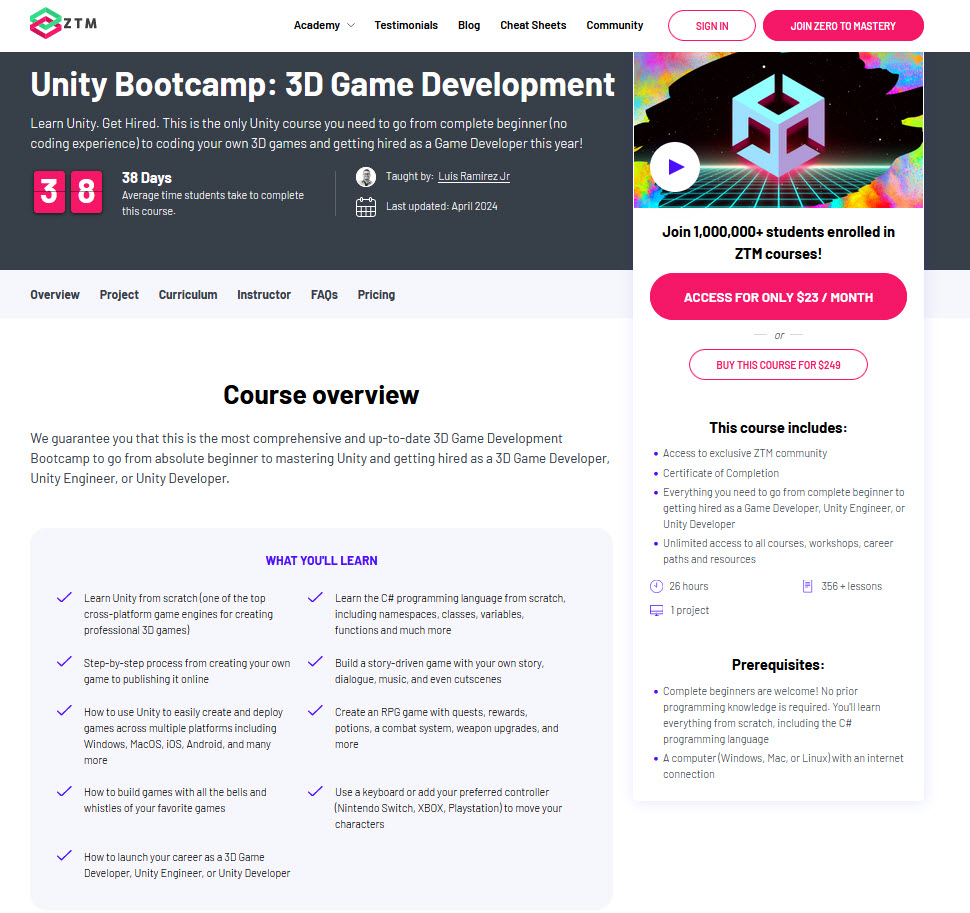Open instructor link Luis Ramirez Jr
This screenshot has width=970, height=913.
(474, 176)
